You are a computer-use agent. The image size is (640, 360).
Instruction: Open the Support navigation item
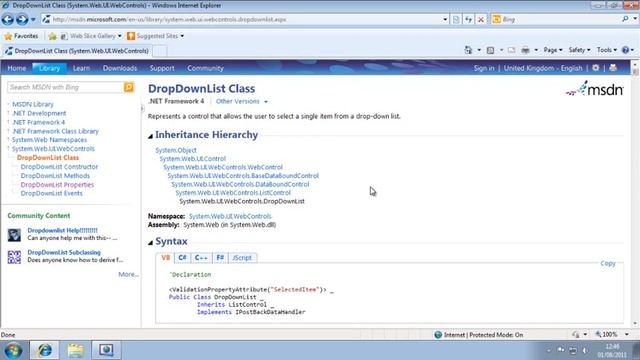[162, 68]
